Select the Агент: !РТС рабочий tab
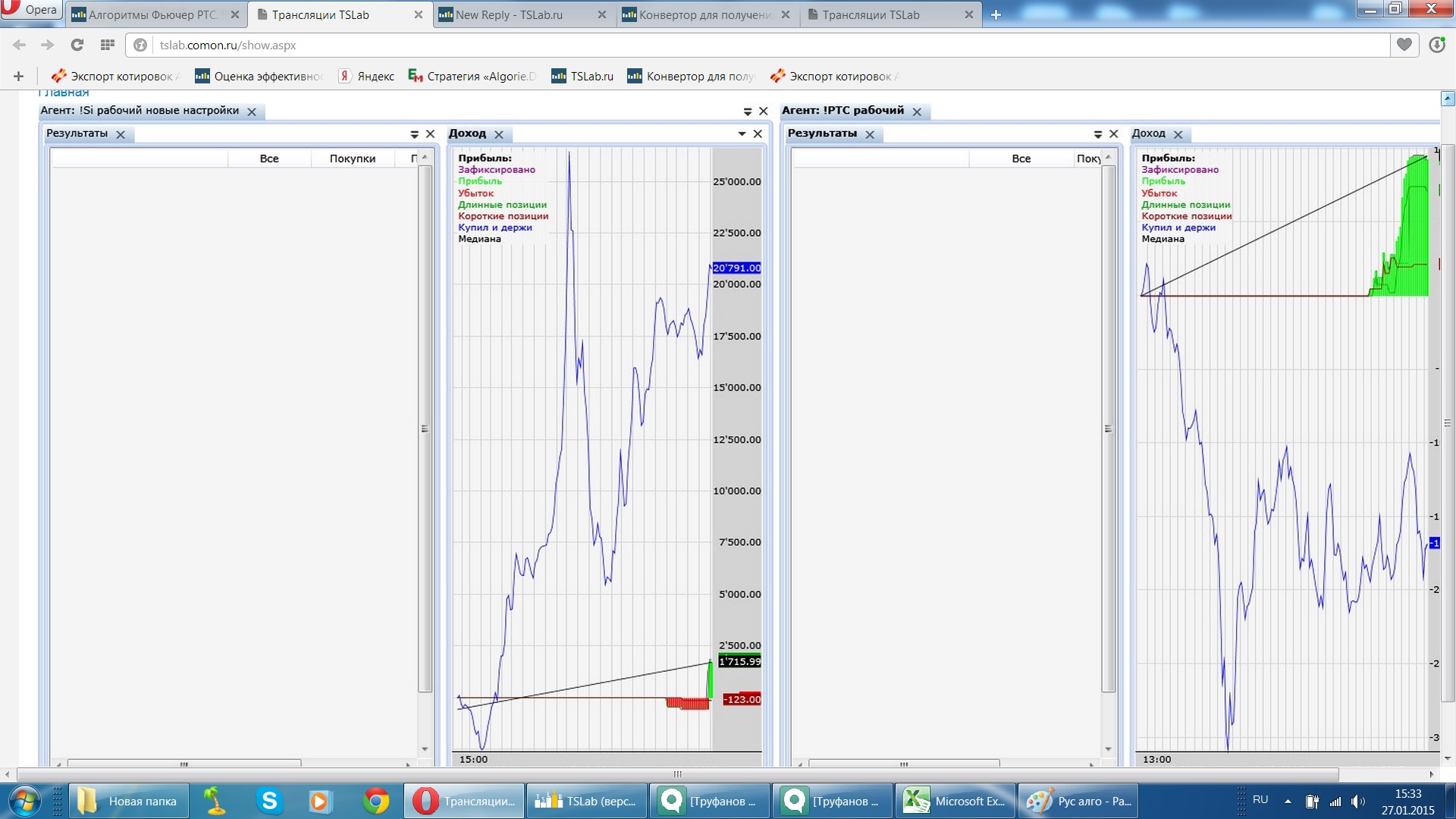Image resolution: width=1456 pixels, height=819 pixels. tap(843, 111)
